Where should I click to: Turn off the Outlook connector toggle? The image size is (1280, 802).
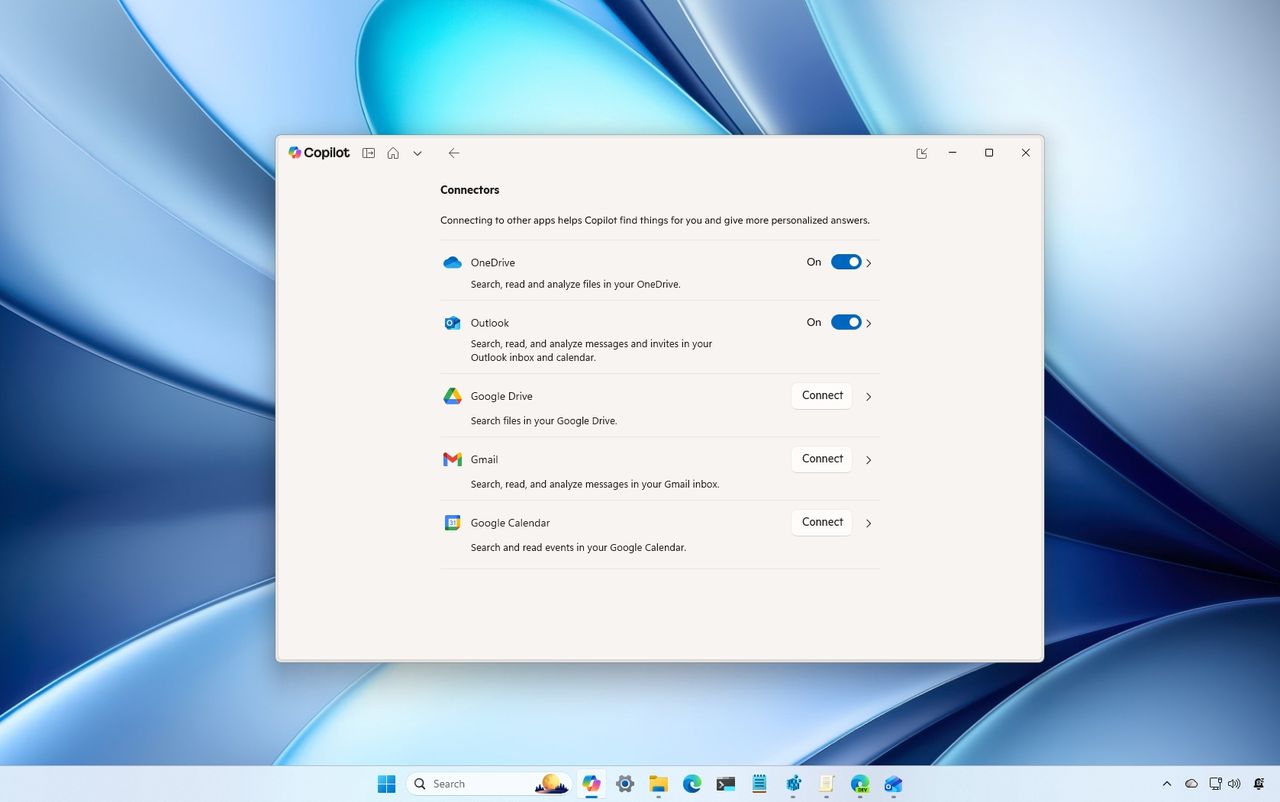coord(846,322)
